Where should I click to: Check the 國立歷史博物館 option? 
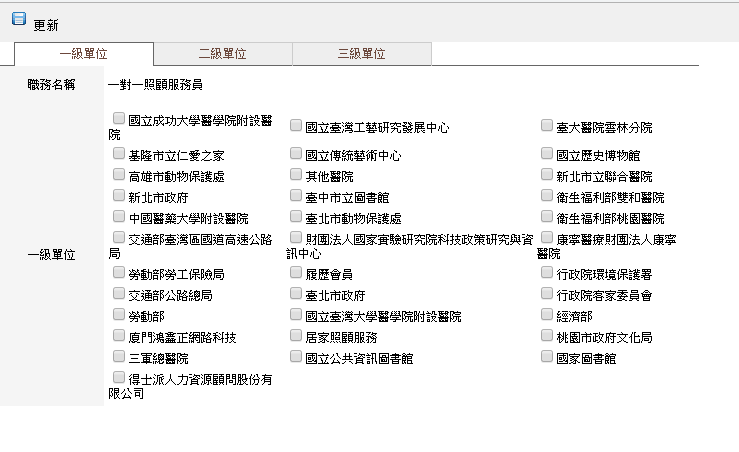pos(547,154)
